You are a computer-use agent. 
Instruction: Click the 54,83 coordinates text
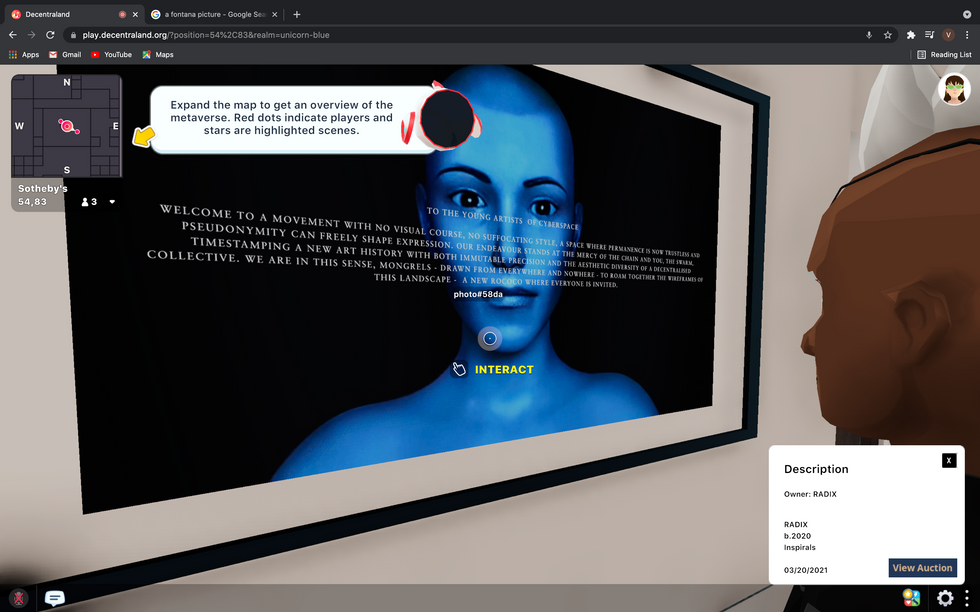click(32, 202)
